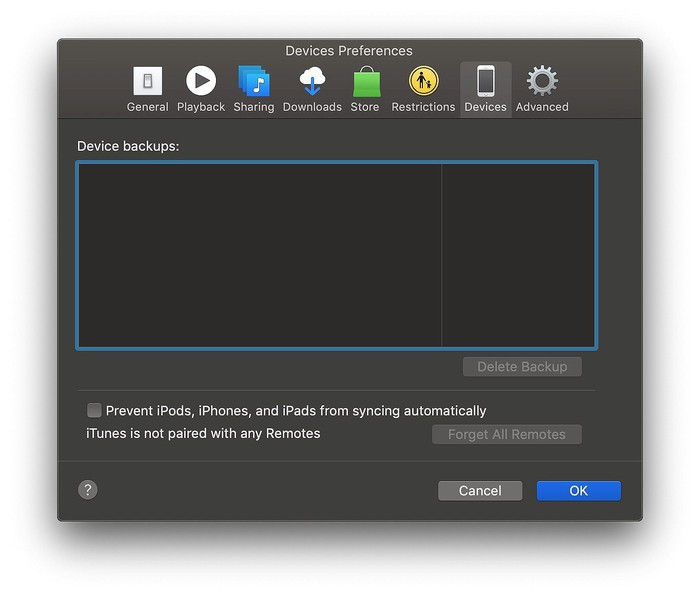
Task: Click the Delete Backup button
Action: (522, 367)
